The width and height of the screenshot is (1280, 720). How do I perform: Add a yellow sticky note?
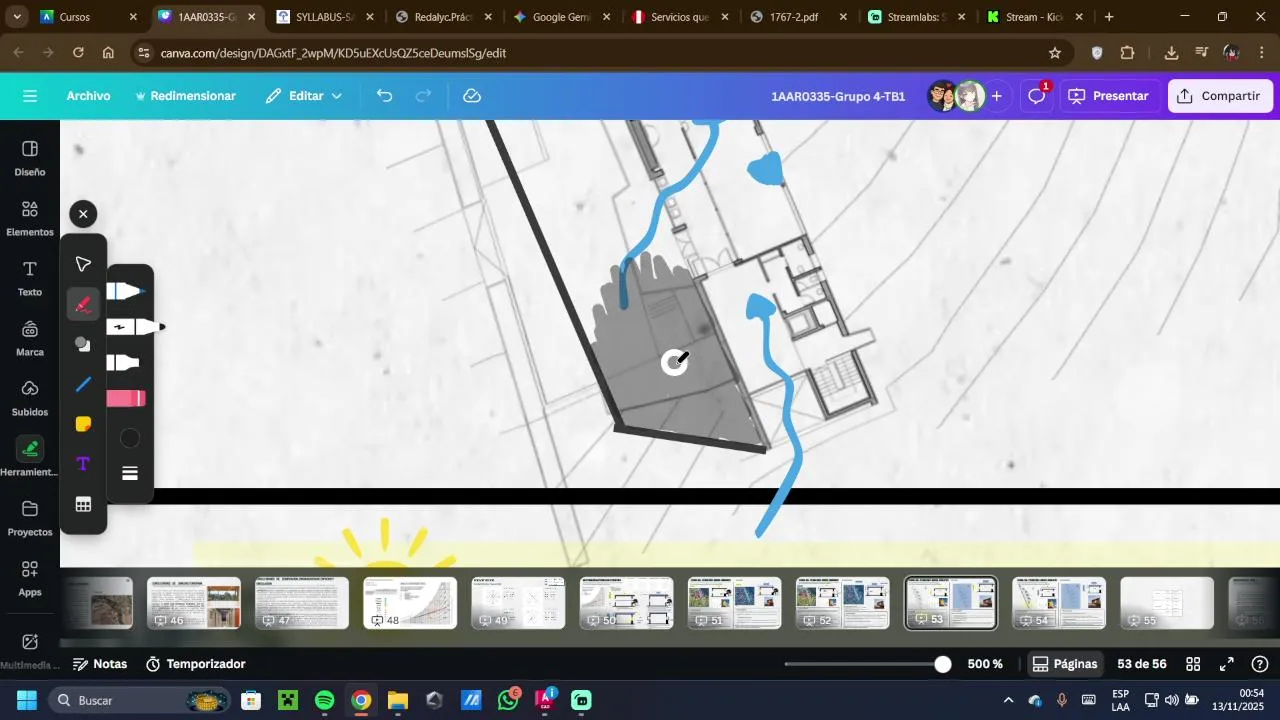click(83, 425)
